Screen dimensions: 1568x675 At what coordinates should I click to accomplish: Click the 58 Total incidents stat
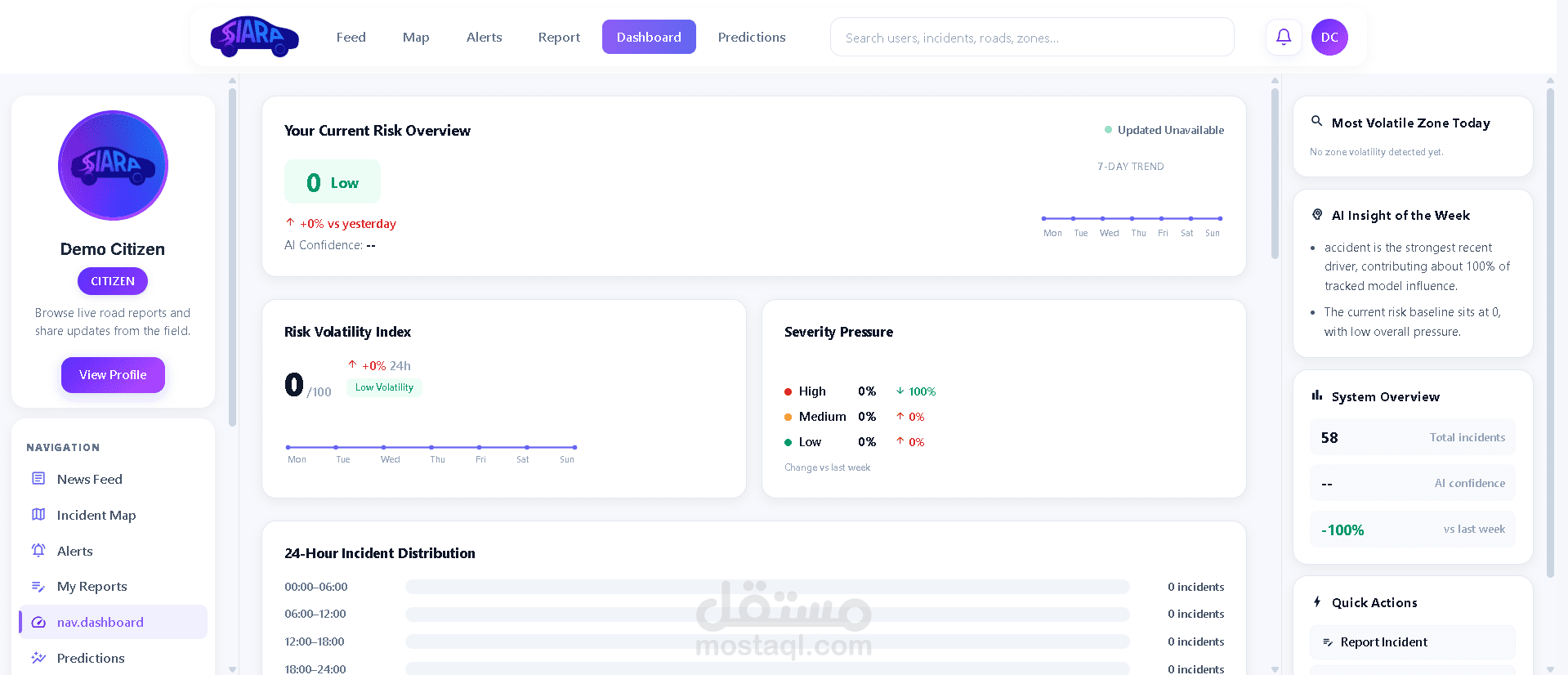point(1413,437)
